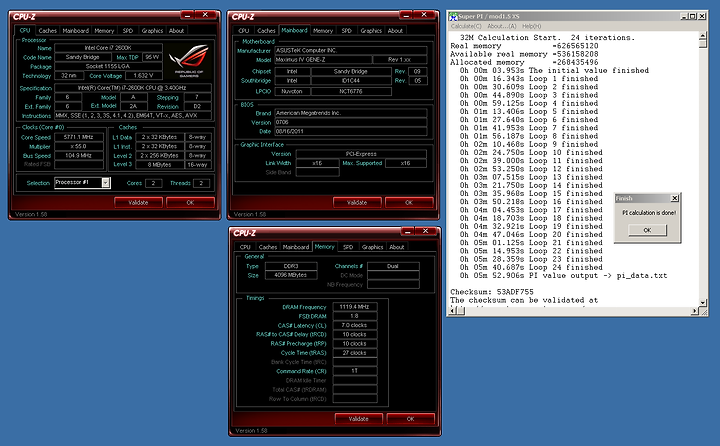Minimize the Super PI window

coord(684,17)
